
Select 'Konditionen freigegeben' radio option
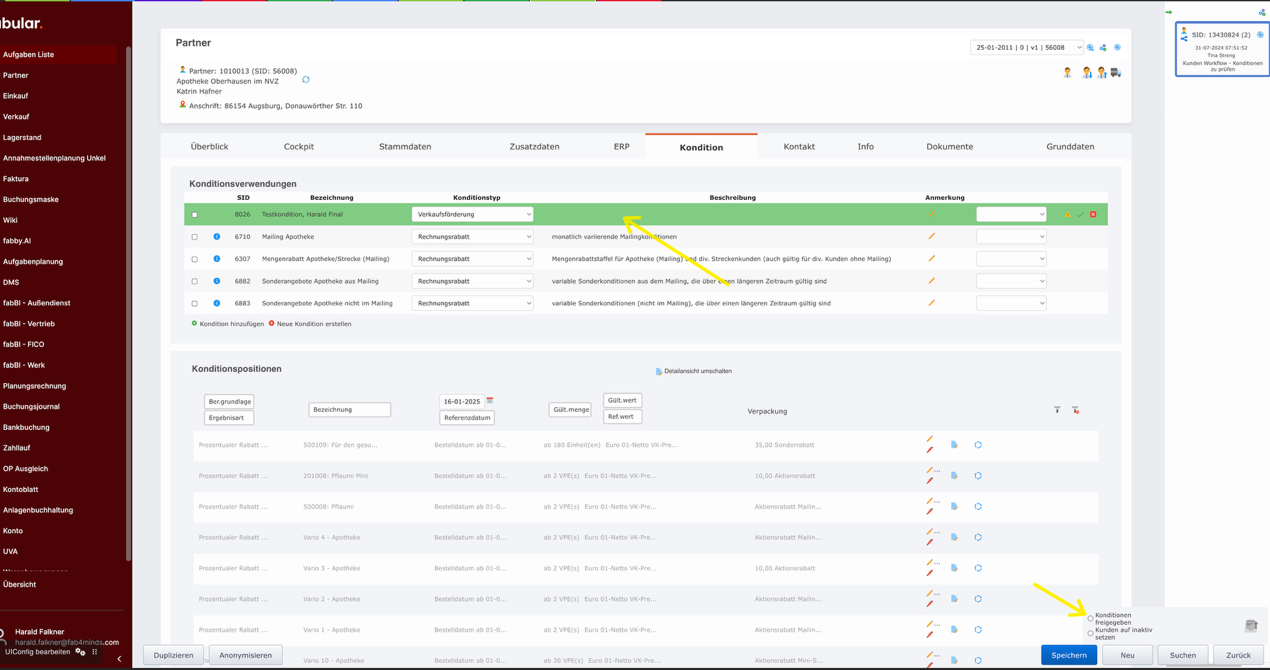(1090, 618)
